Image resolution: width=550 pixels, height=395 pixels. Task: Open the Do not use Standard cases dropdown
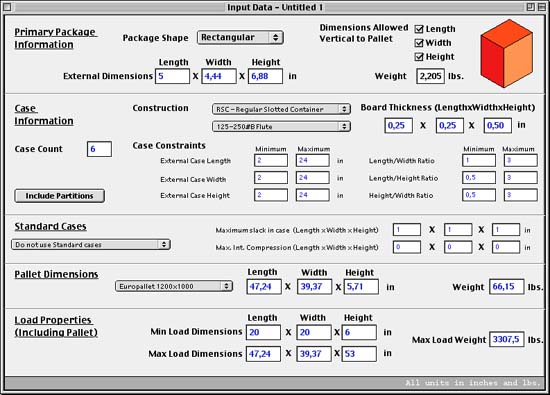pyautogui.click(x=91, y=245)
